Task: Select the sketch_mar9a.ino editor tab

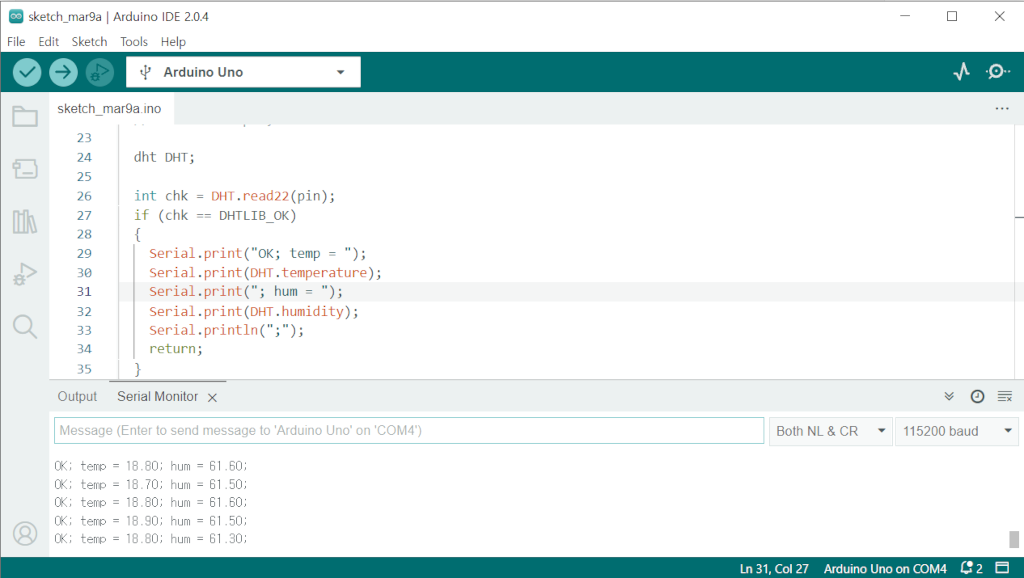Action: [109, 108]
